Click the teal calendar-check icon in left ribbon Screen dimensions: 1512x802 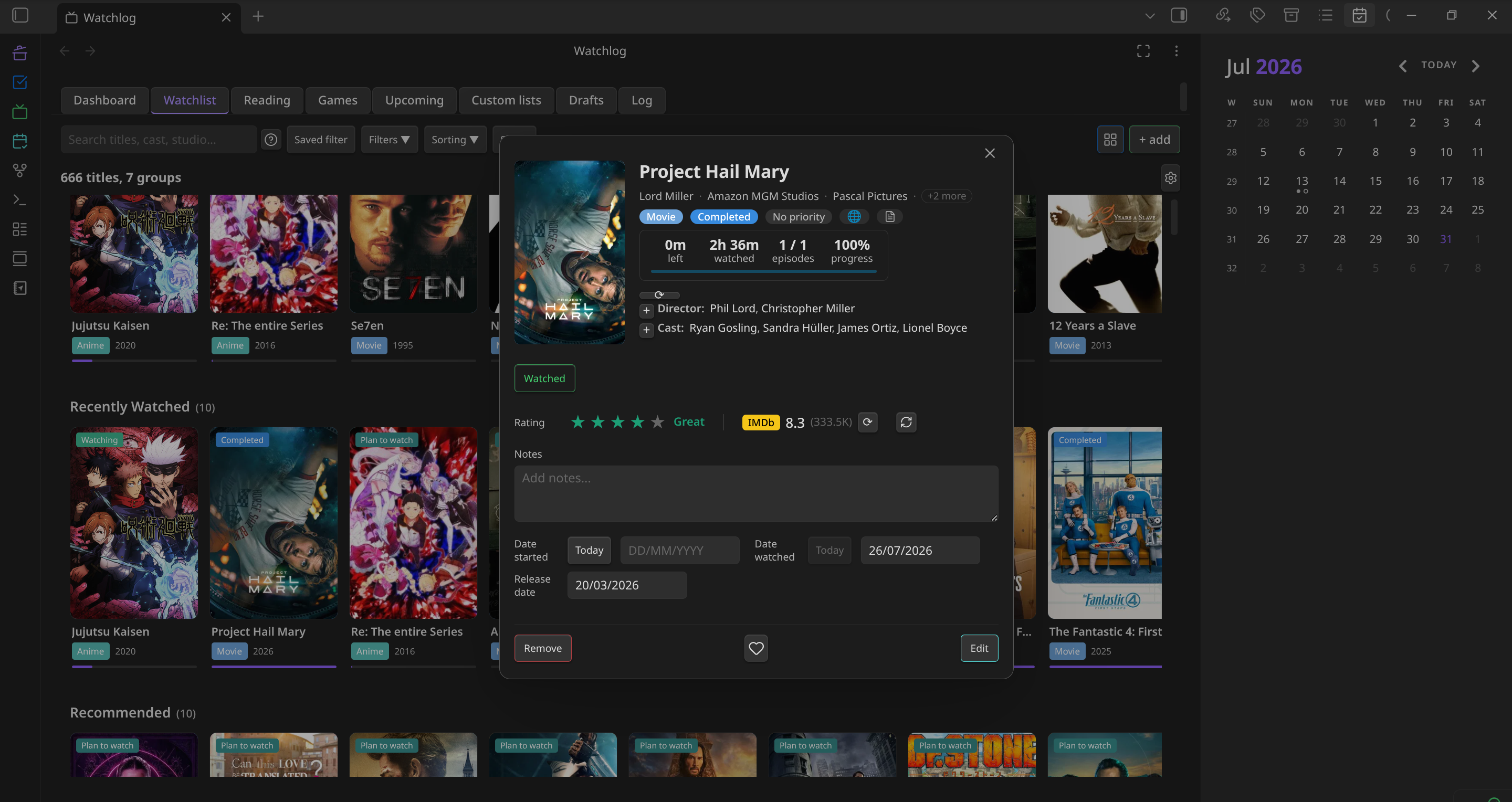tap(20, 141)
